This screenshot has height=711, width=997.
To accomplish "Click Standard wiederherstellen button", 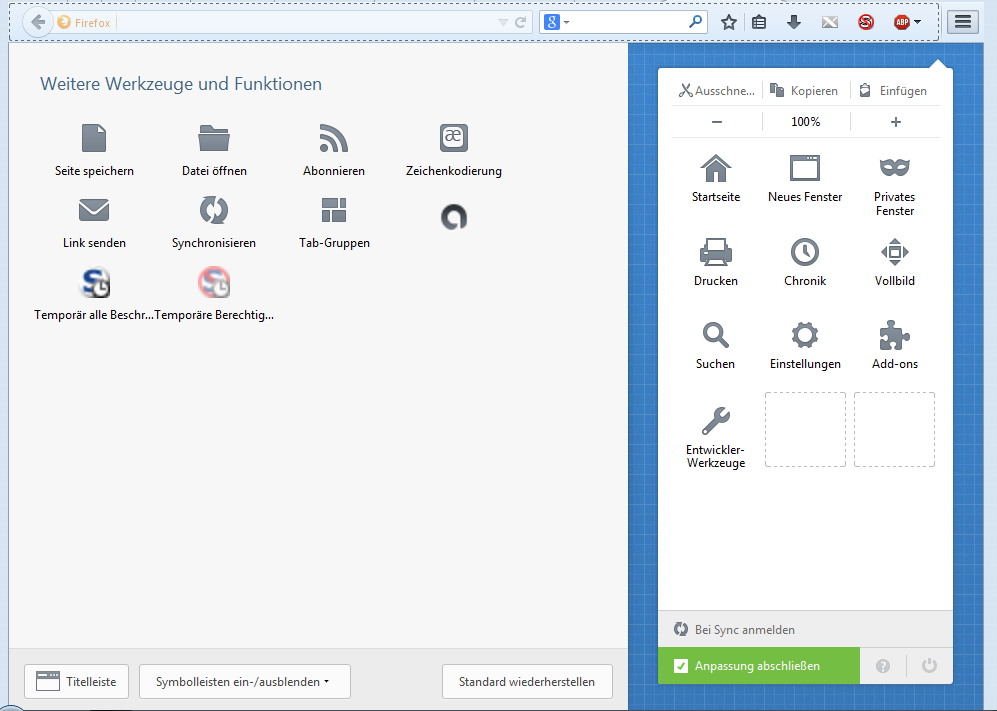I will (527, 682).
